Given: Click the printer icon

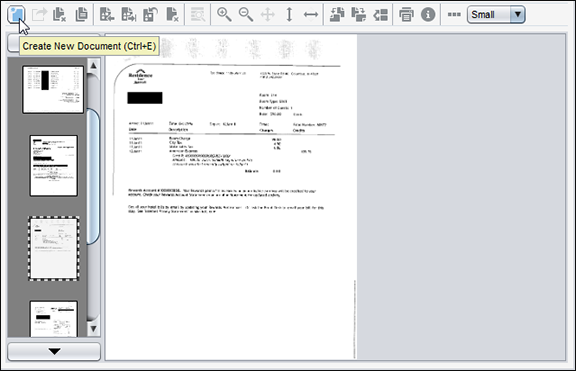Looking at the screenshot, I should pos(406,15).
